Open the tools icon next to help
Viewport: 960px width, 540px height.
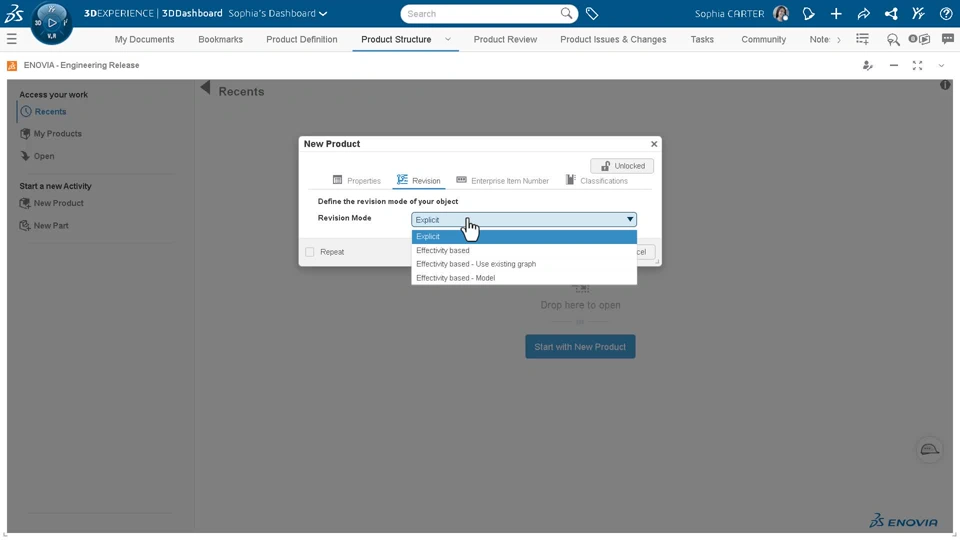coord(918,13)
